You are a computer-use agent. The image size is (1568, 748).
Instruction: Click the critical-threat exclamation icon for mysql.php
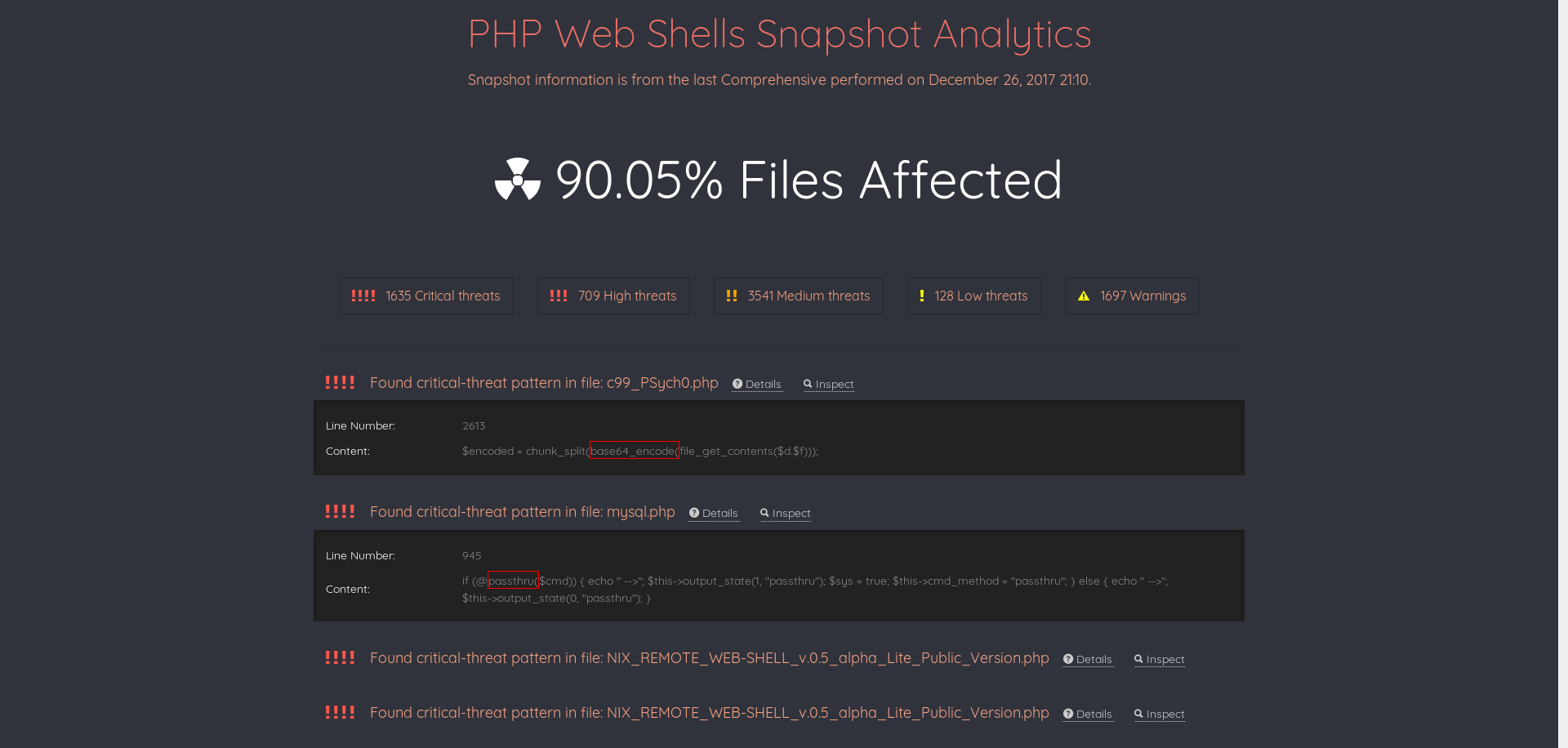[x=340, y=512]
